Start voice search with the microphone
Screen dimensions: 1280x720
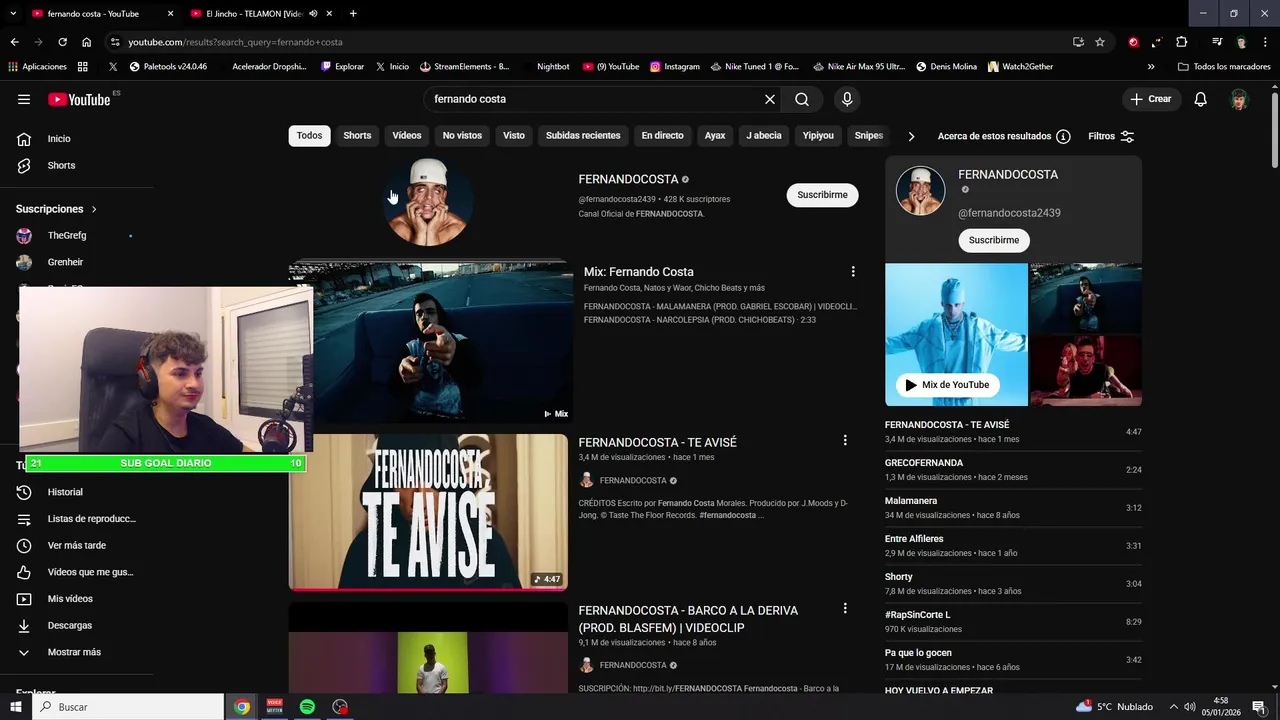[847, 99]
